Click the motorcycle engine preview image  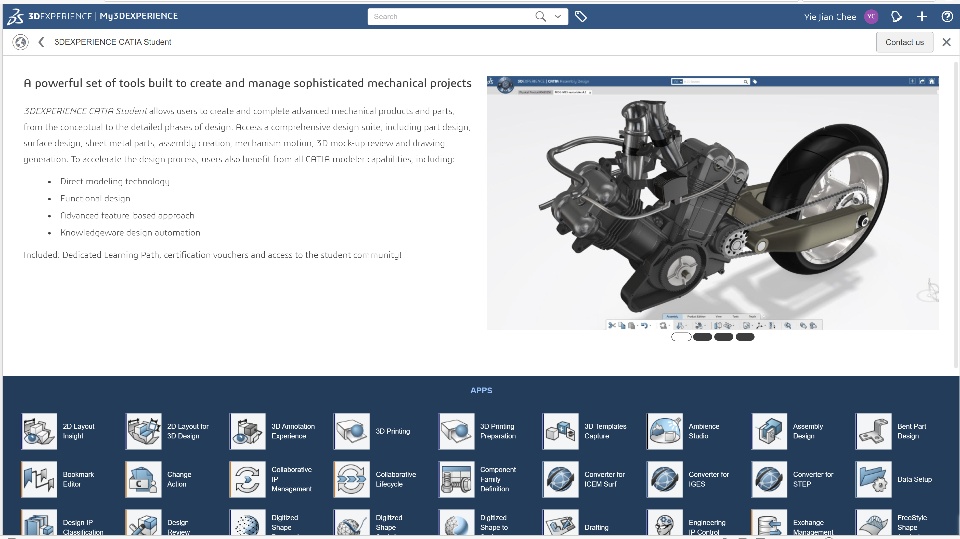(713, 203)
